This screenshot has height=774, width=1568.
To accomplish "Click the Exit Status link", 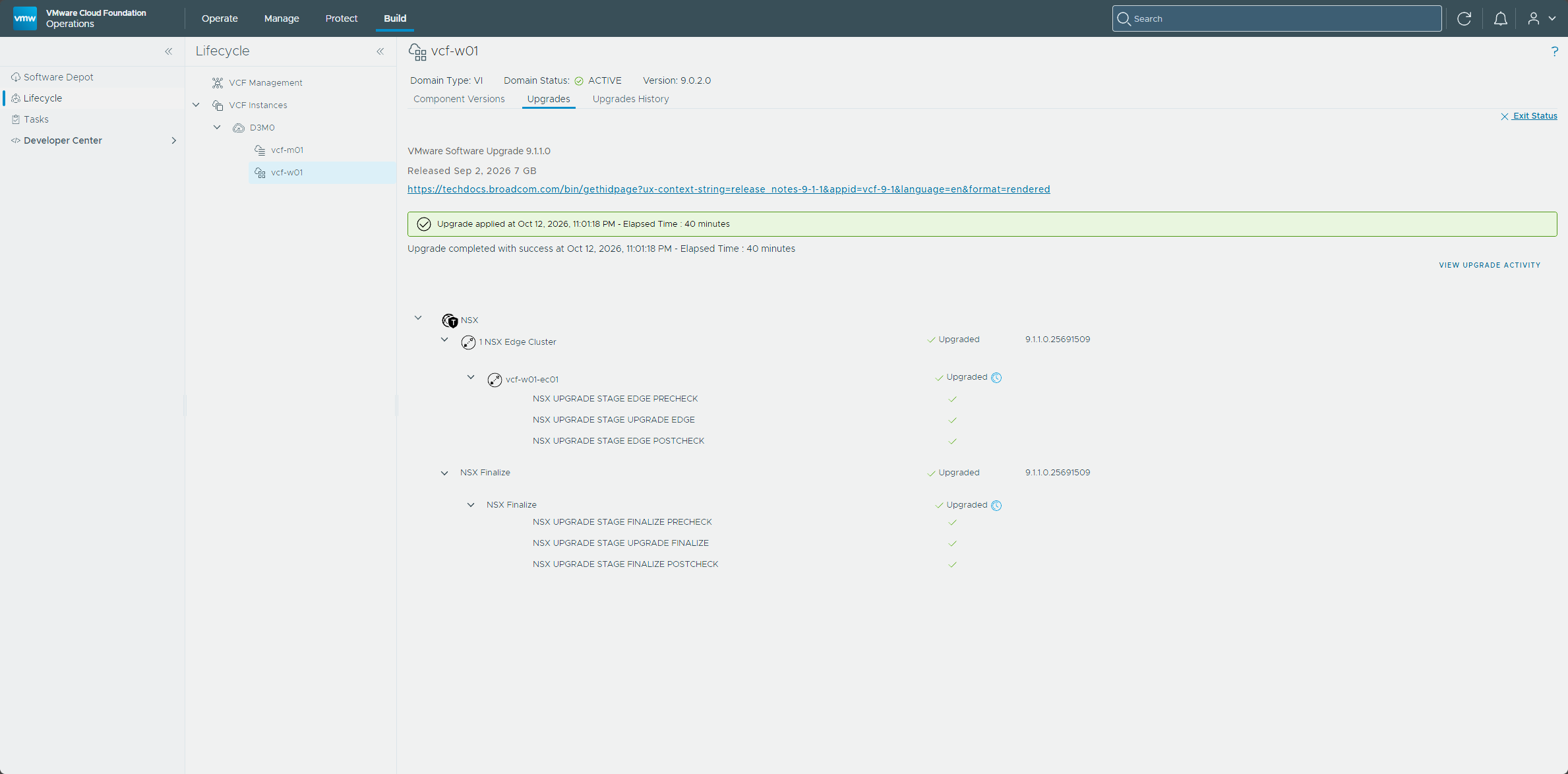I will click(1529, 116).
